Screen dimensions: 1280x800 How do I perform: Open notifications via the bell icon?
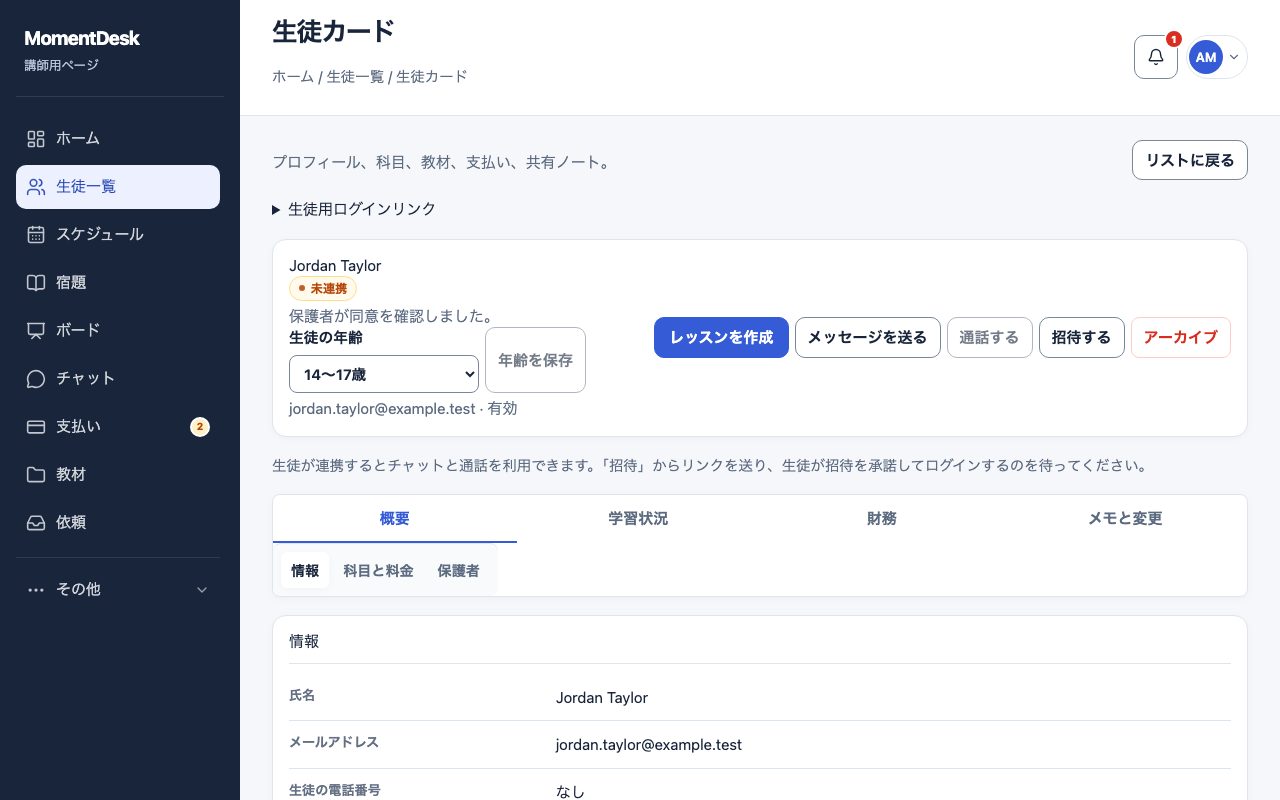(1156, 57)
